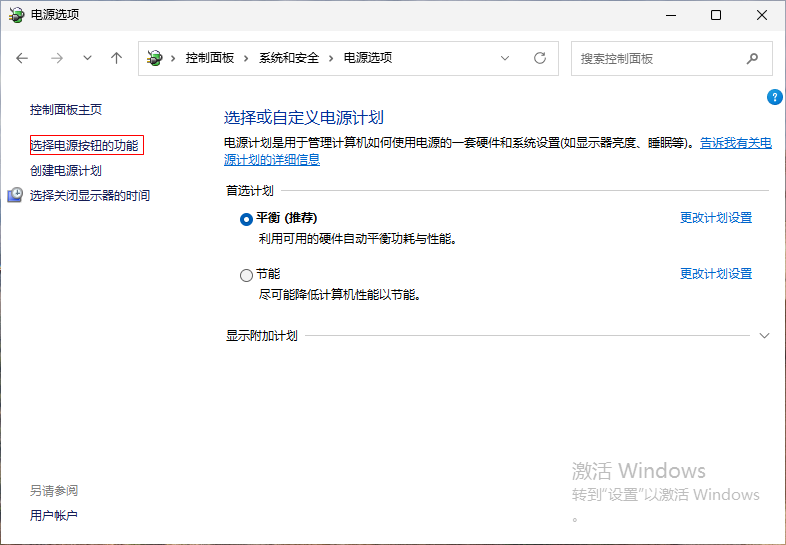Open recent locations chevron dropdown
This screenshot has width=786, height=545.
[87, 58]
